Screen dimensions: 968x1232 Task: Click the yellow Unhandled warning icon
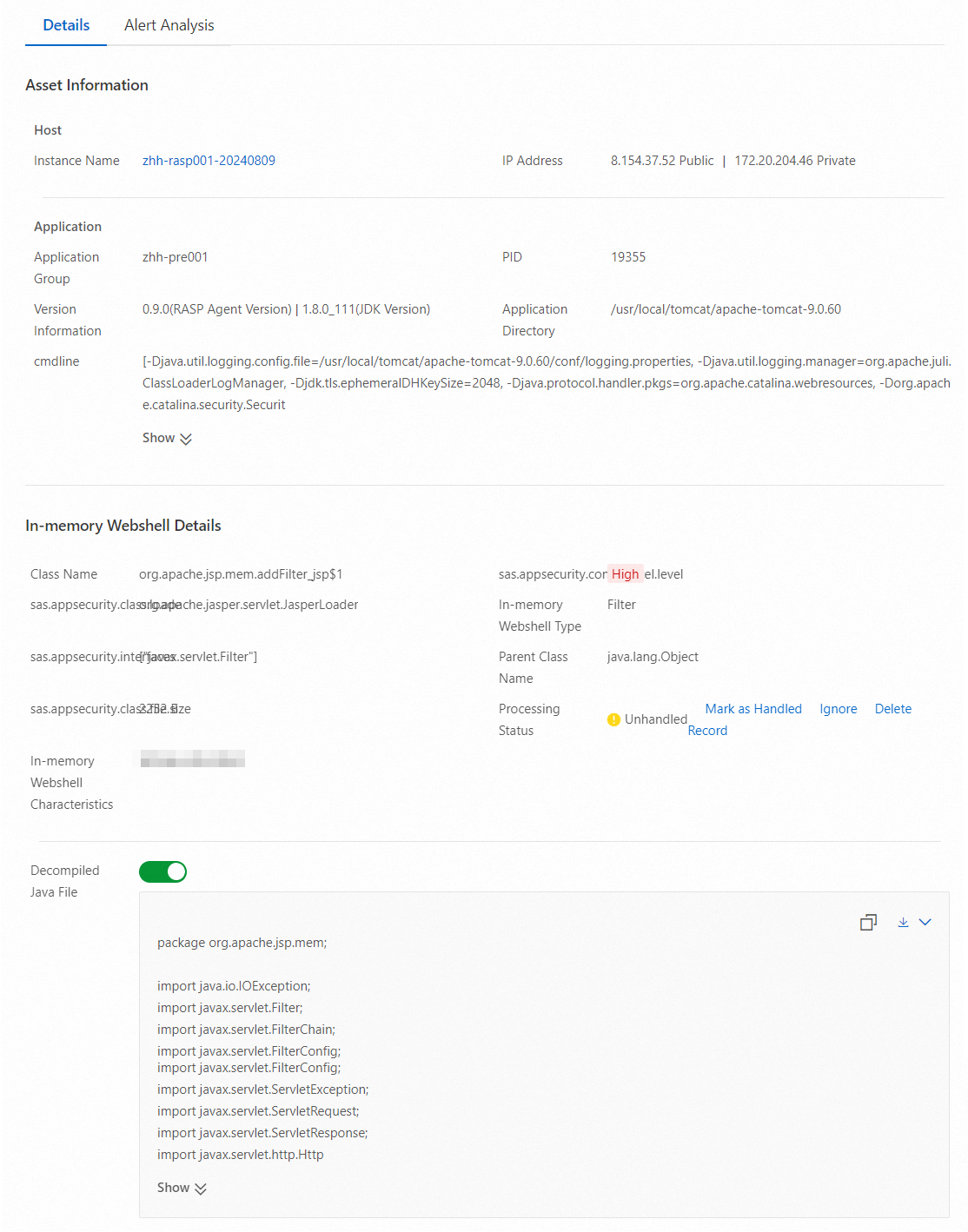click(613, 719)
